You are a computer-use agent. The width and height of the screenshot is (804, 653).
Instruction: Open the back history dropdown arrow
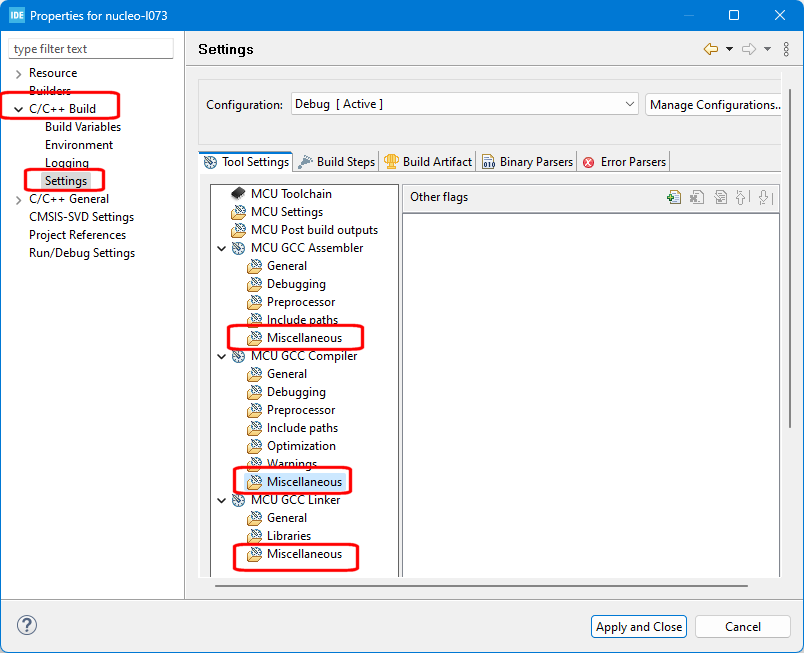click(x=729, y=49)
